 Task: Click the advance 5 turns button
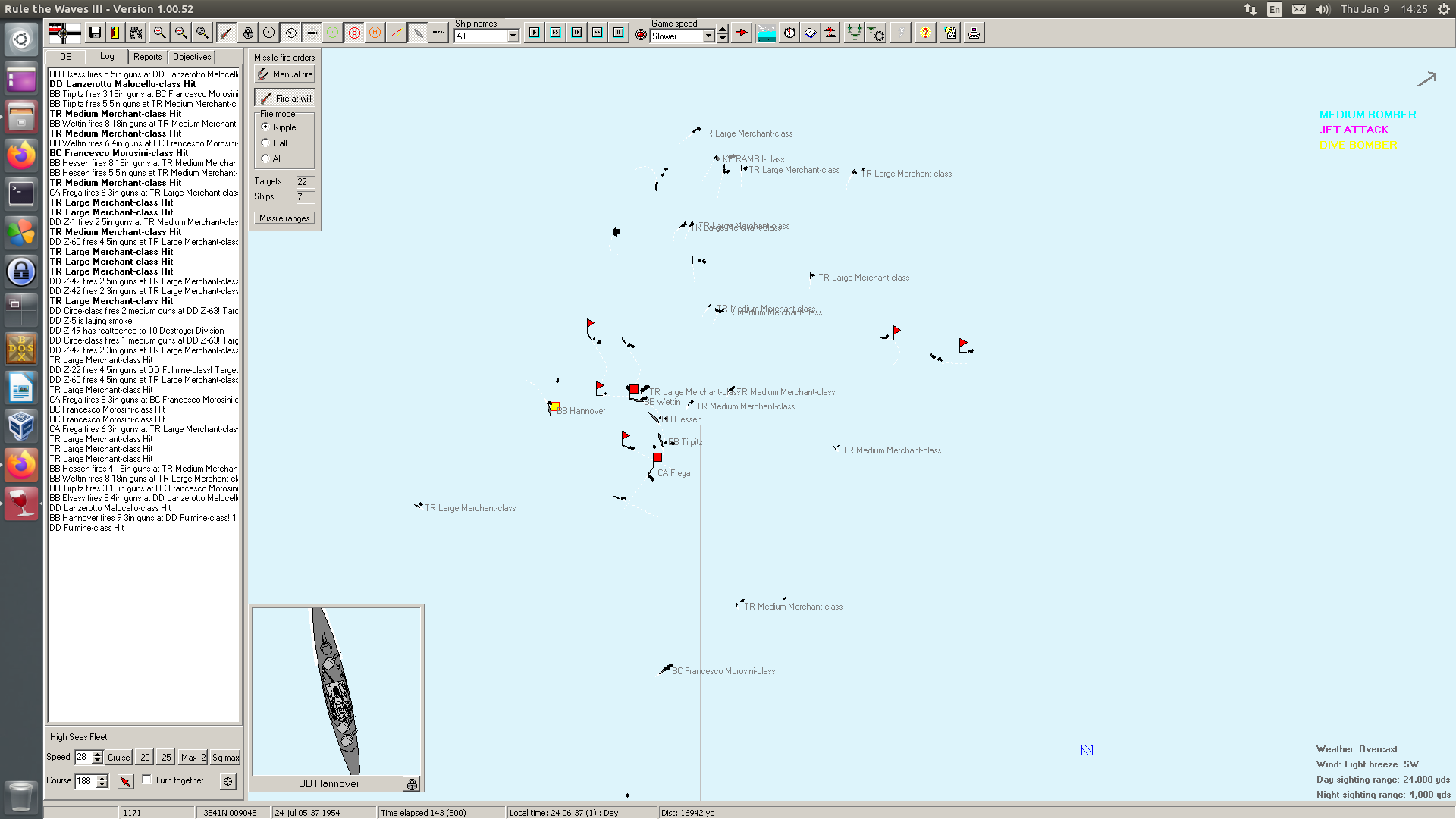pos(556,33)
